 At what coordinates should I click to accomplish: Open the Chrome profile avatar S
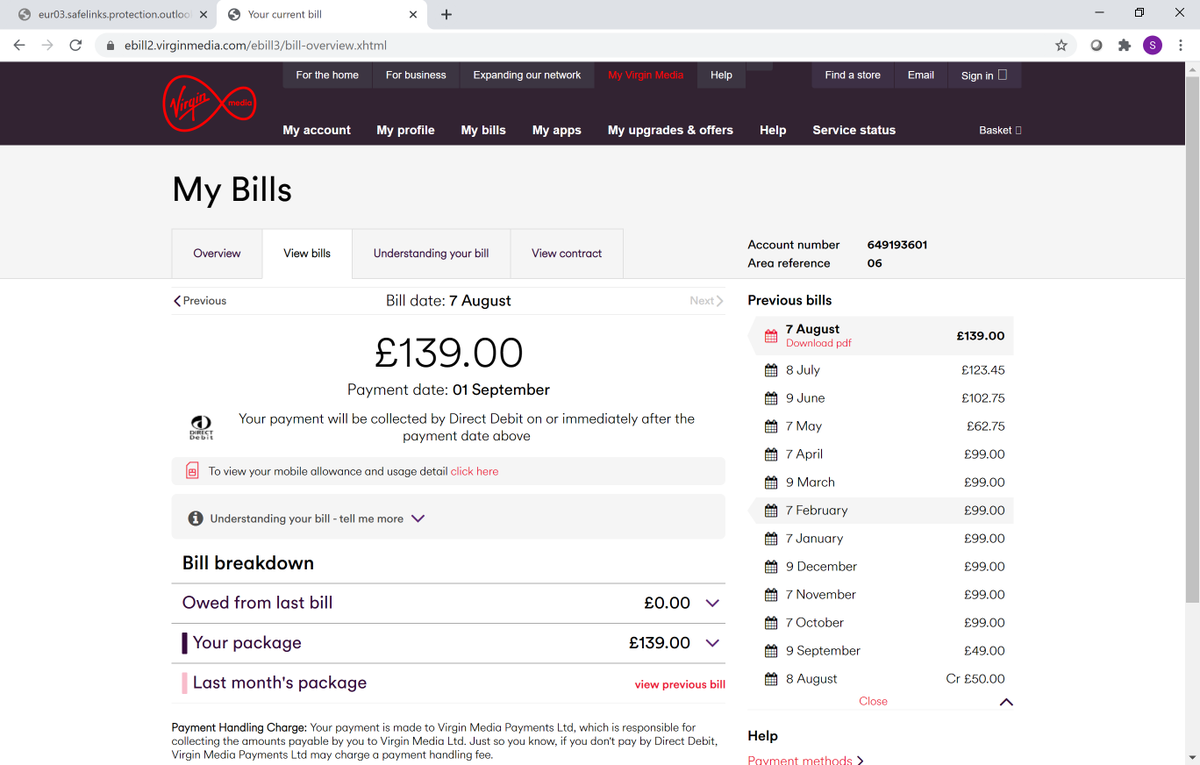click(1152, 45)
